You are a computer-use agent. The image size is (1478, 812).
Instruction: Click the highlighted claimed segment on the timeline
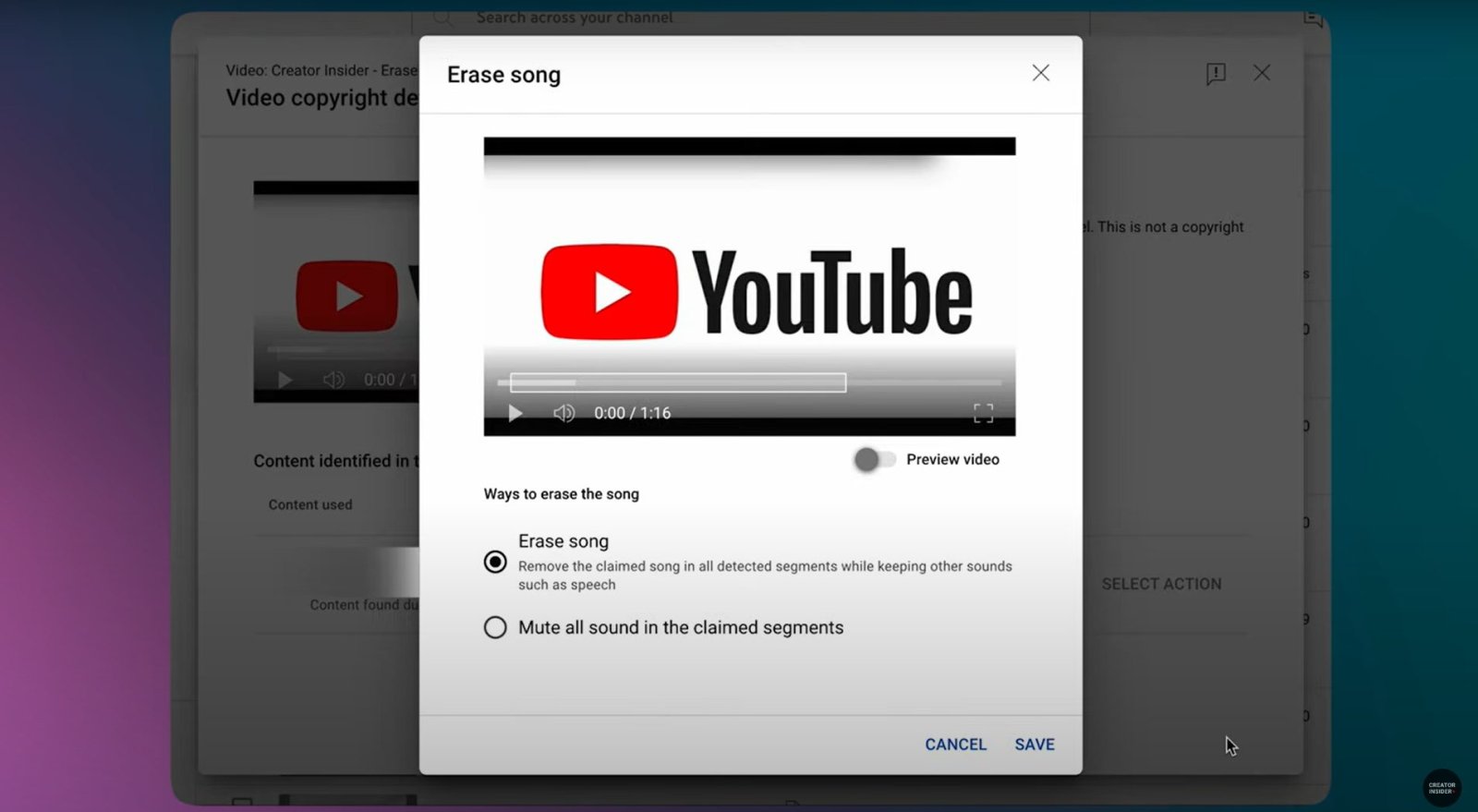pyautogui.click(x=677, y=382)
